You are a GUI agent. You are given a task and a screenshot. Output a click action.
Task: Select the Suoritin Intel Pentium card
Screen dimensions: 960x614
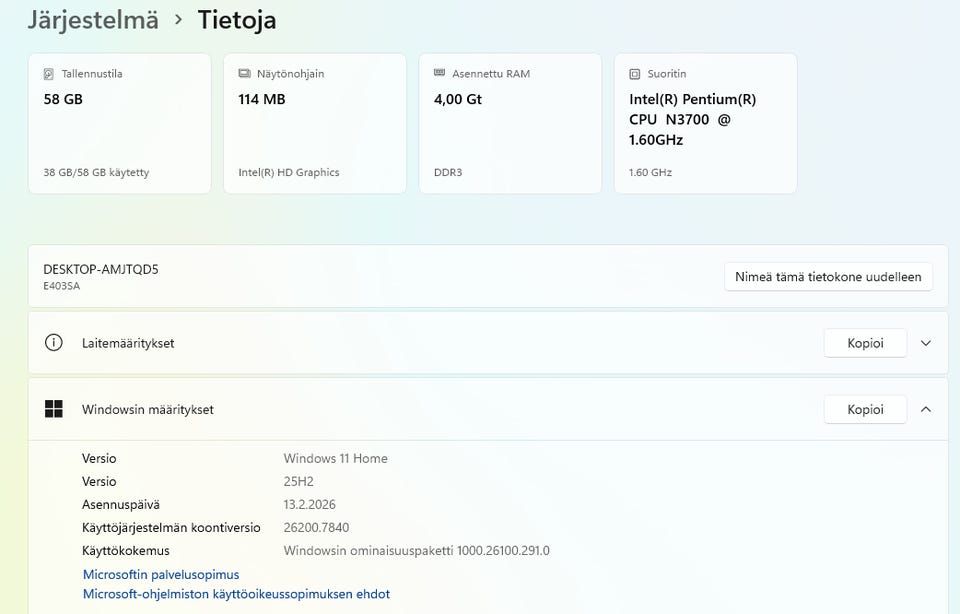[705, 123]
